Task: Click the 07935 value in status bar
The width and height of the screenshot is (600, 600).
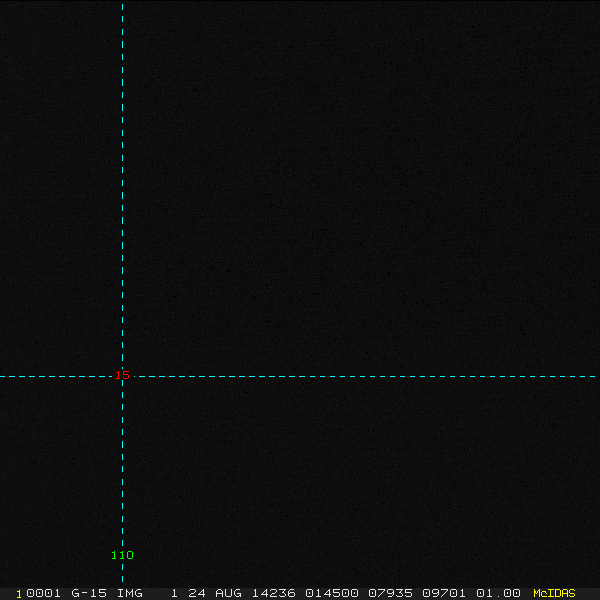Action: (390, 593)
